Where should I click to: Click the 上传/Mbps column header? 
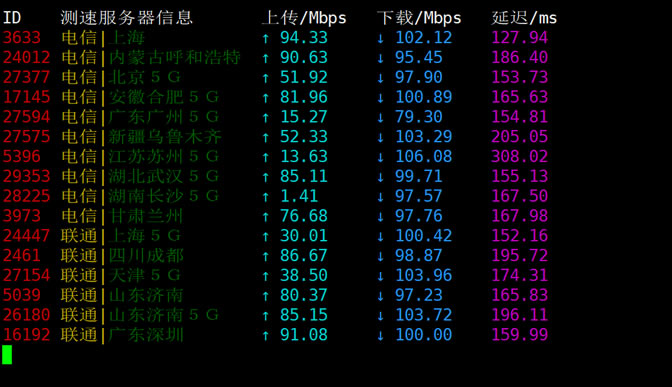(304, 18)
